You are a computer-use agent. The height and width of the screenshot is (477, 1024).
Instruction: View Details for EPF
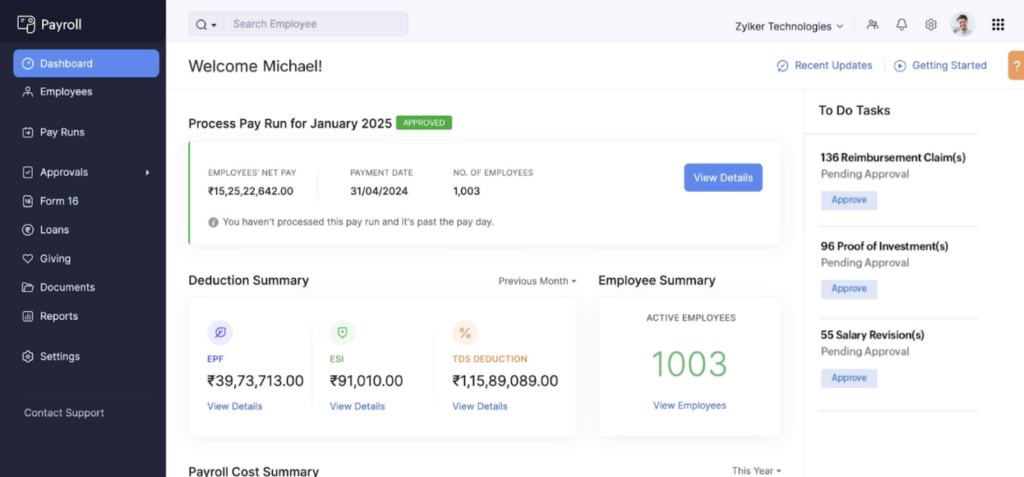coord(234,406)
